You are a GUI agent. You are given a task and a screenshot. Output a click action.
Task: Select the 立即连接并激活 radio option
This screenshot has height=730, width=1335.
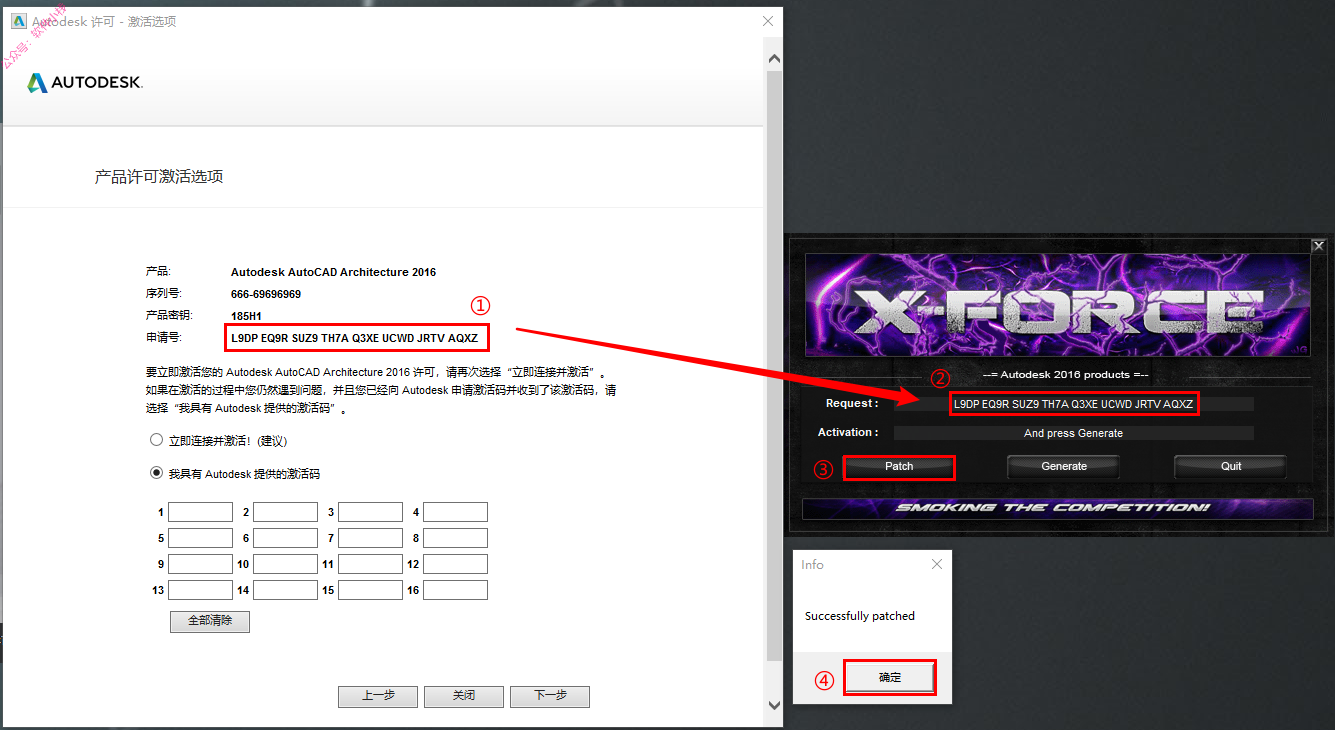click(x=156, y=440)
